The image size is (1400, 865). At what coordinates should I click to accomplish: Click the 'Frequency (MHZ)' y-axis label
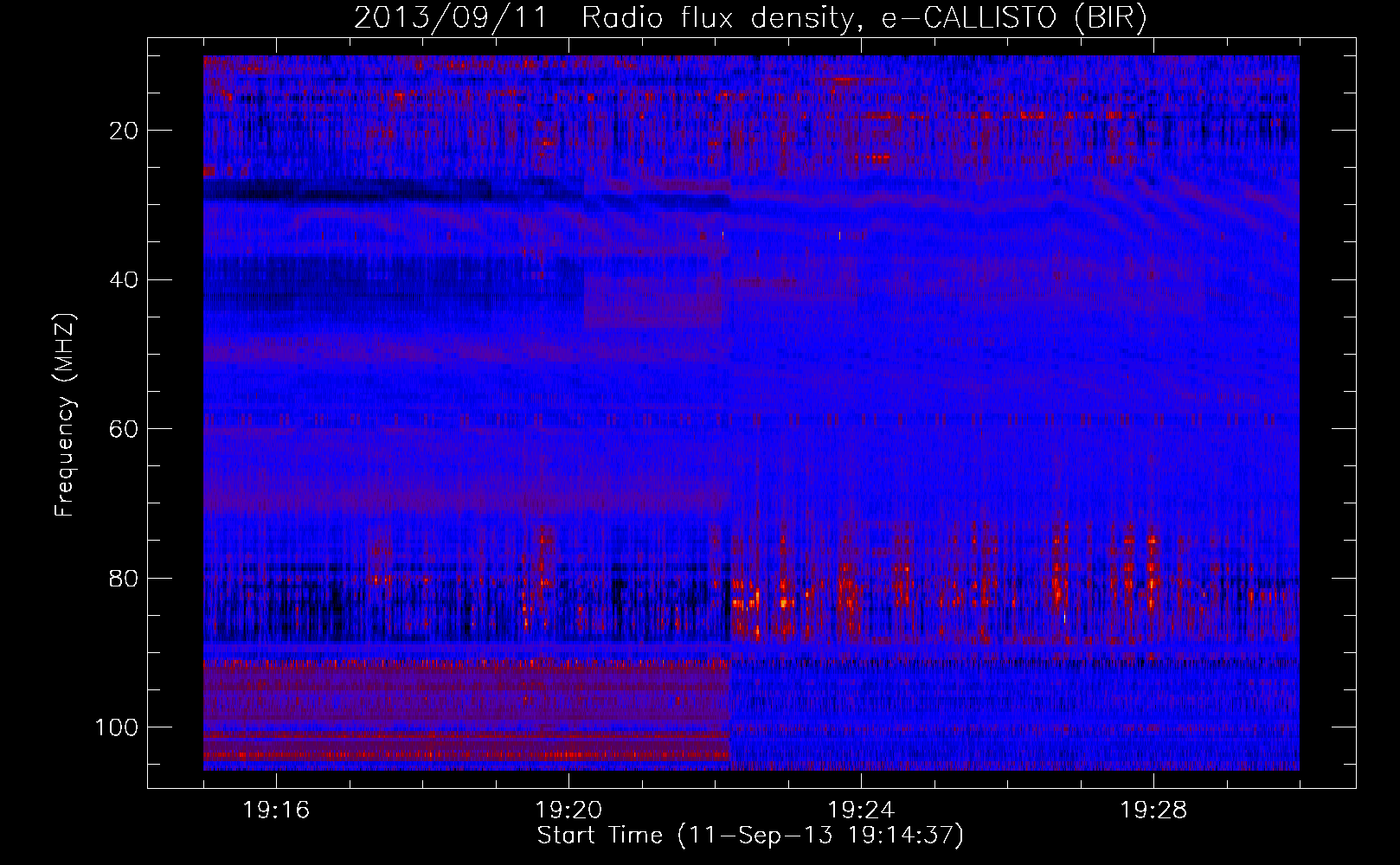(x=66, y=415)
